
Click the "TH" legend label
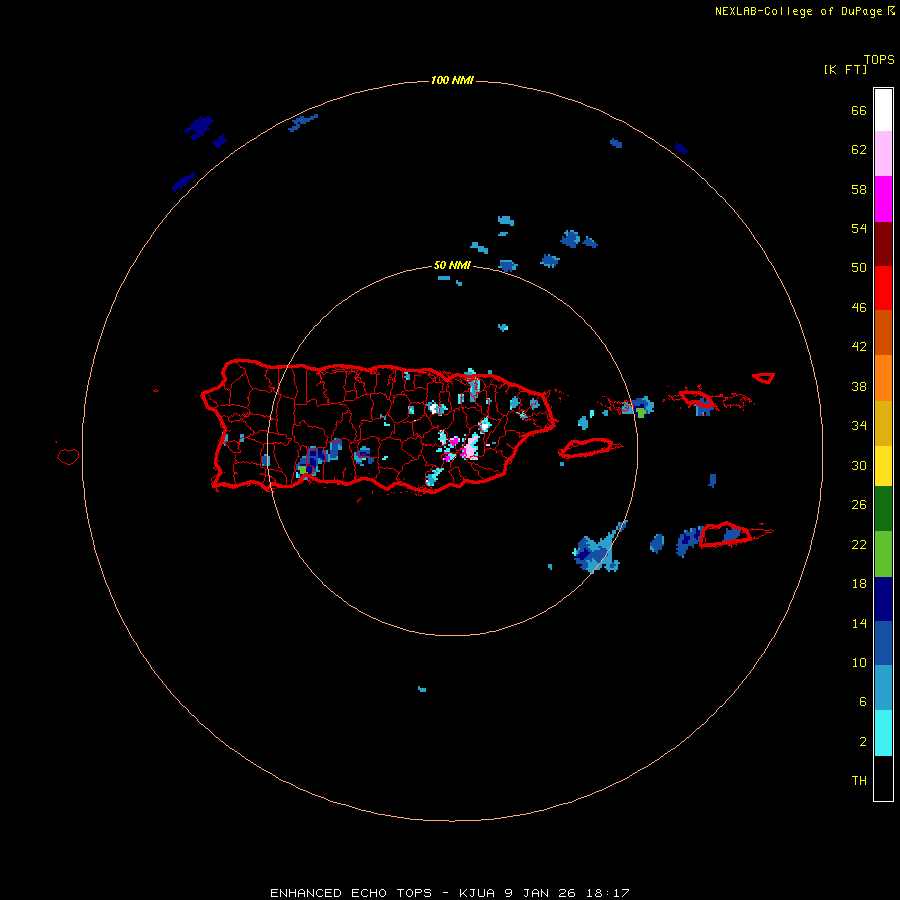[x=859, y=781]
